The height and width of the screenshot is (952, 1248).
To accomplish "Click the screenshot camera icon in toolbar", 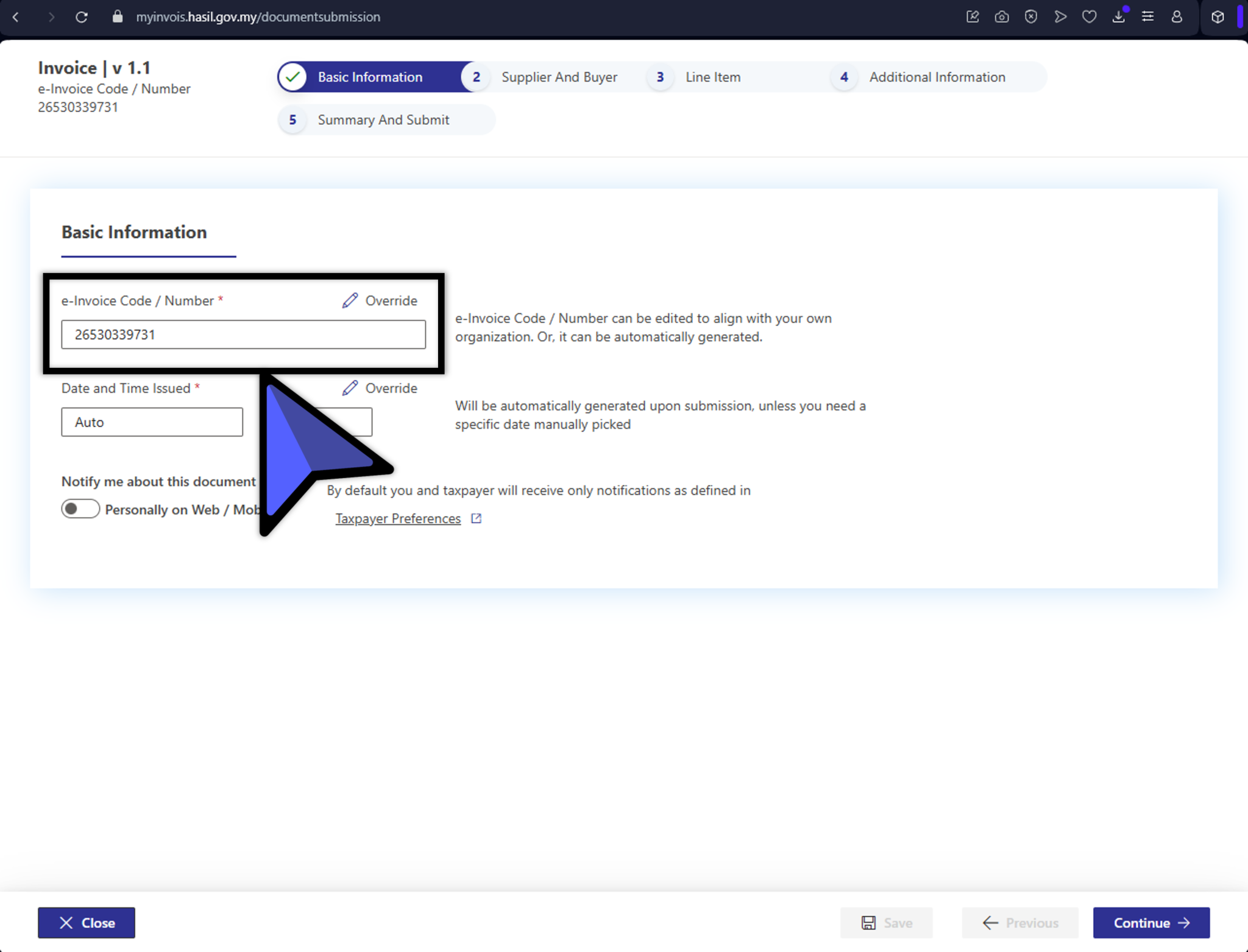I will [x=1001, y=17].
